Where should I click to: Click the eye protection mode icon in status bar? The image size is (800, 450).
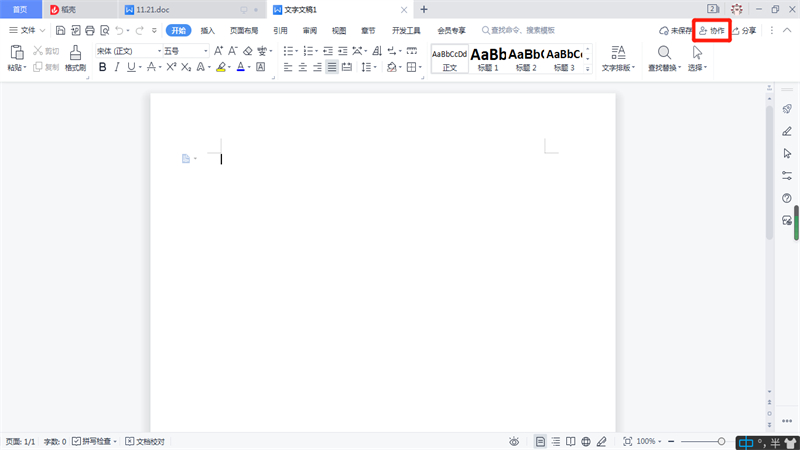tap(514, 441)
